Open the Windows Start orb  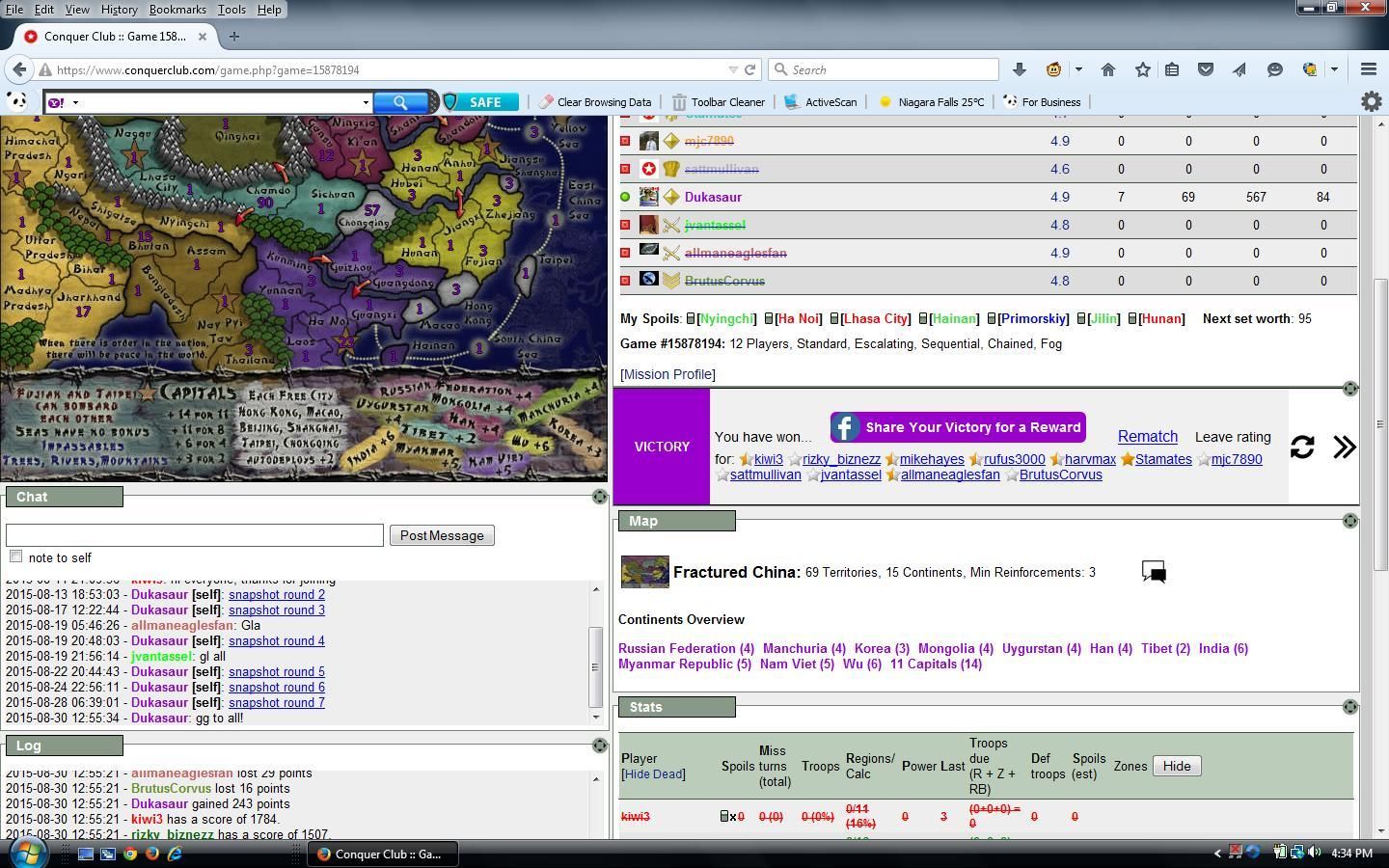(27, 853)
